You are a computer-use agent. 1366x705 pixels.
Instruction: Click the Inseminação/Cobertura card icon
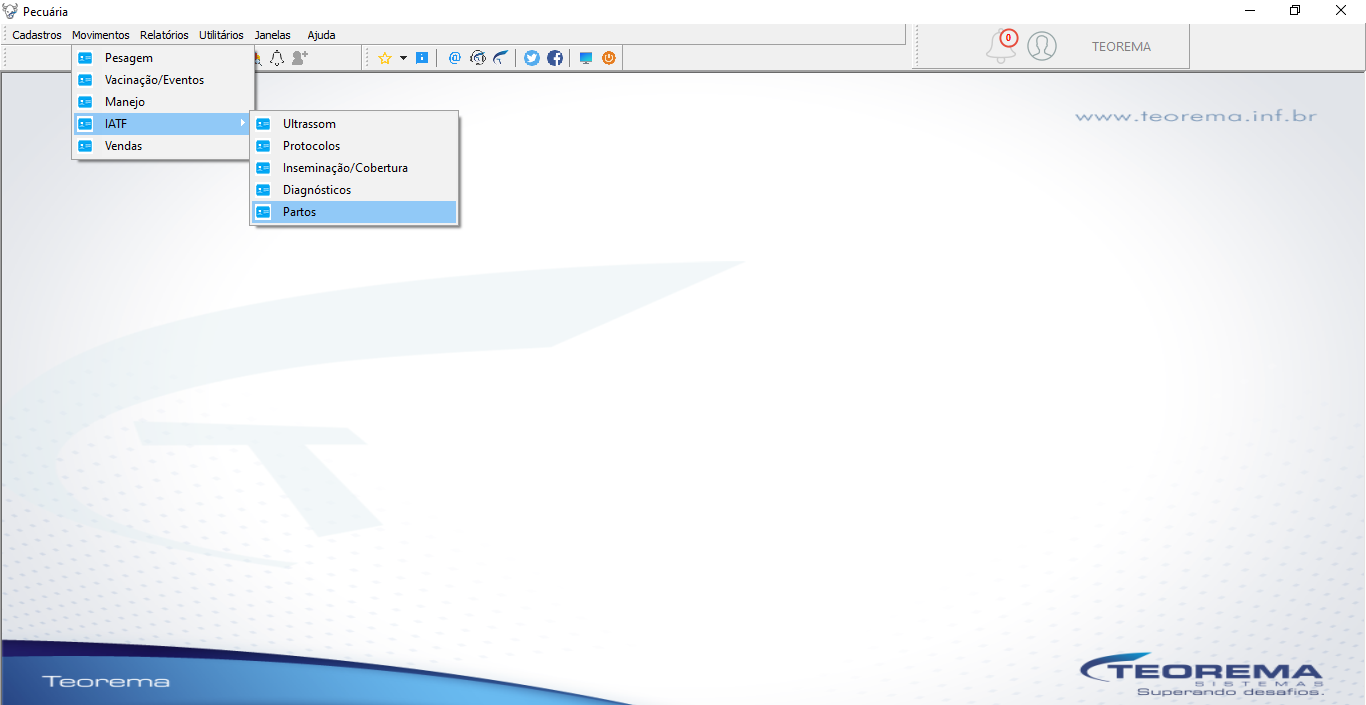[x=263, y=168]
